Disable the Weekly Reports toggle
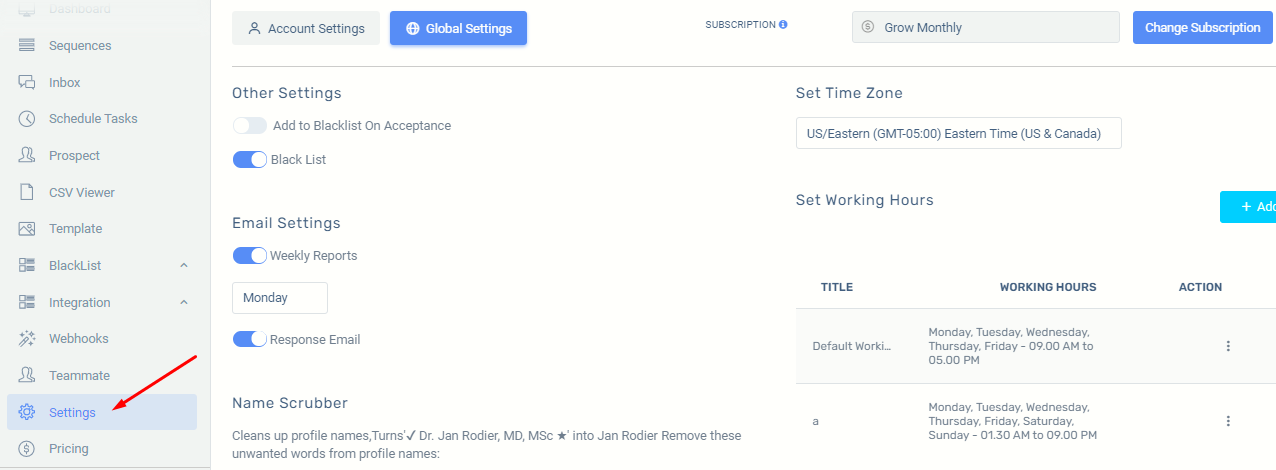This screenshot has height=470, width=1276. click(250, 256)
